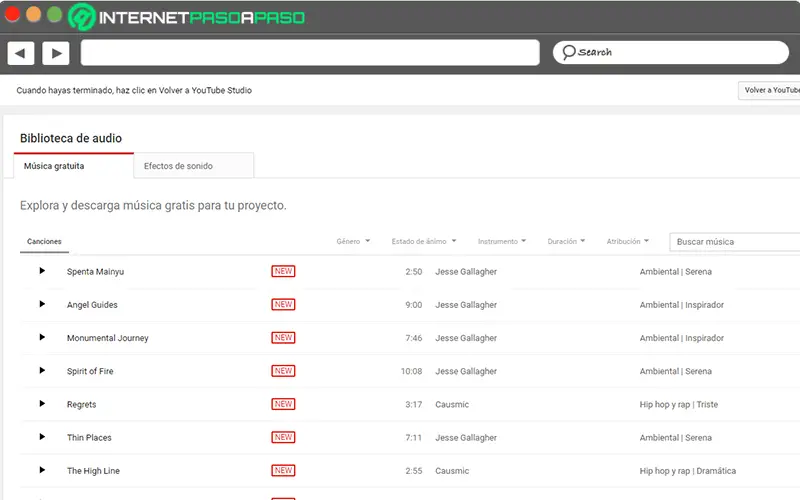
Task: Click the Volver a YouTube Studio button
Action: pos(769,90)
